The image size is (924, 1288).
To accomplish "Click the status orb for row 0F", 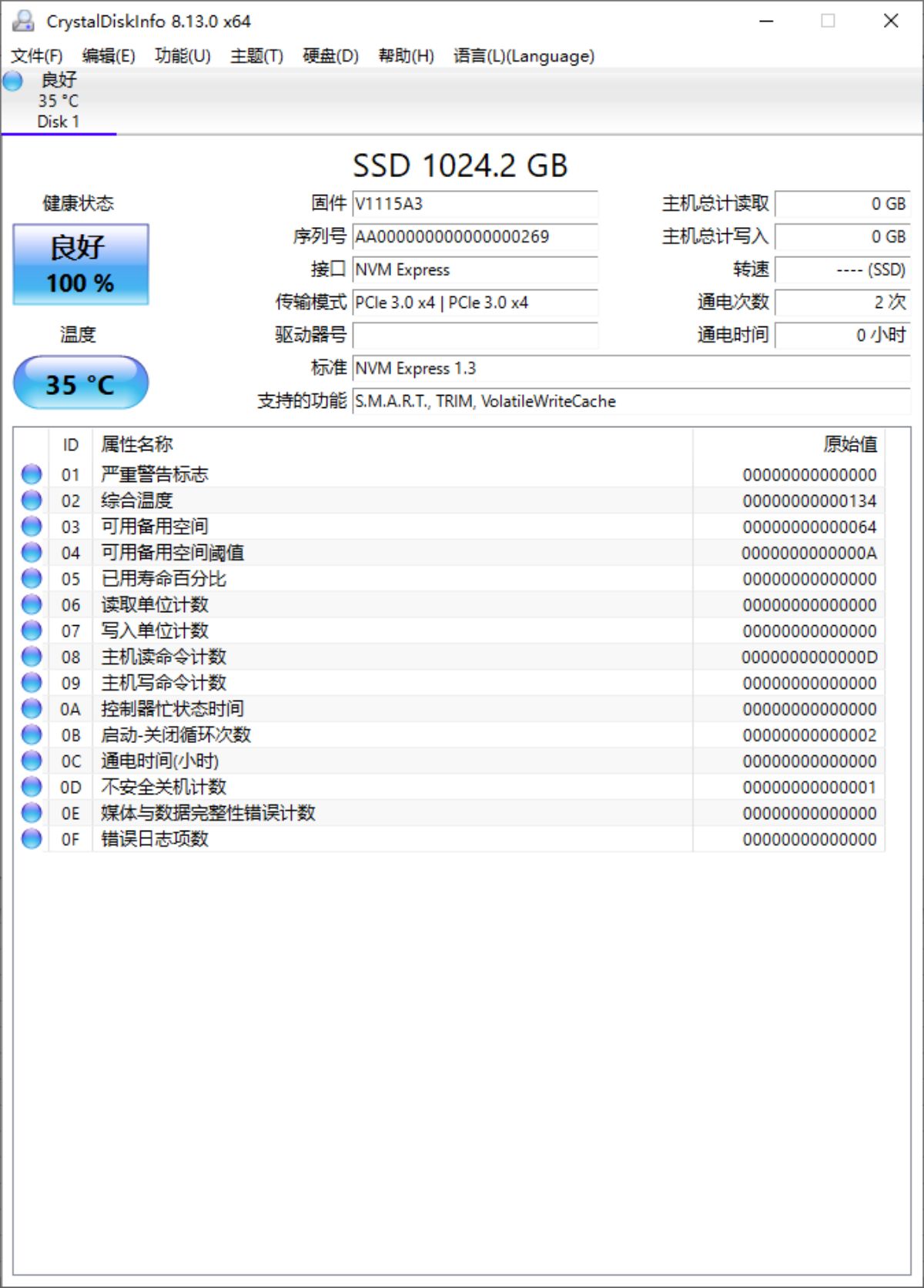I will coord(32,839).
